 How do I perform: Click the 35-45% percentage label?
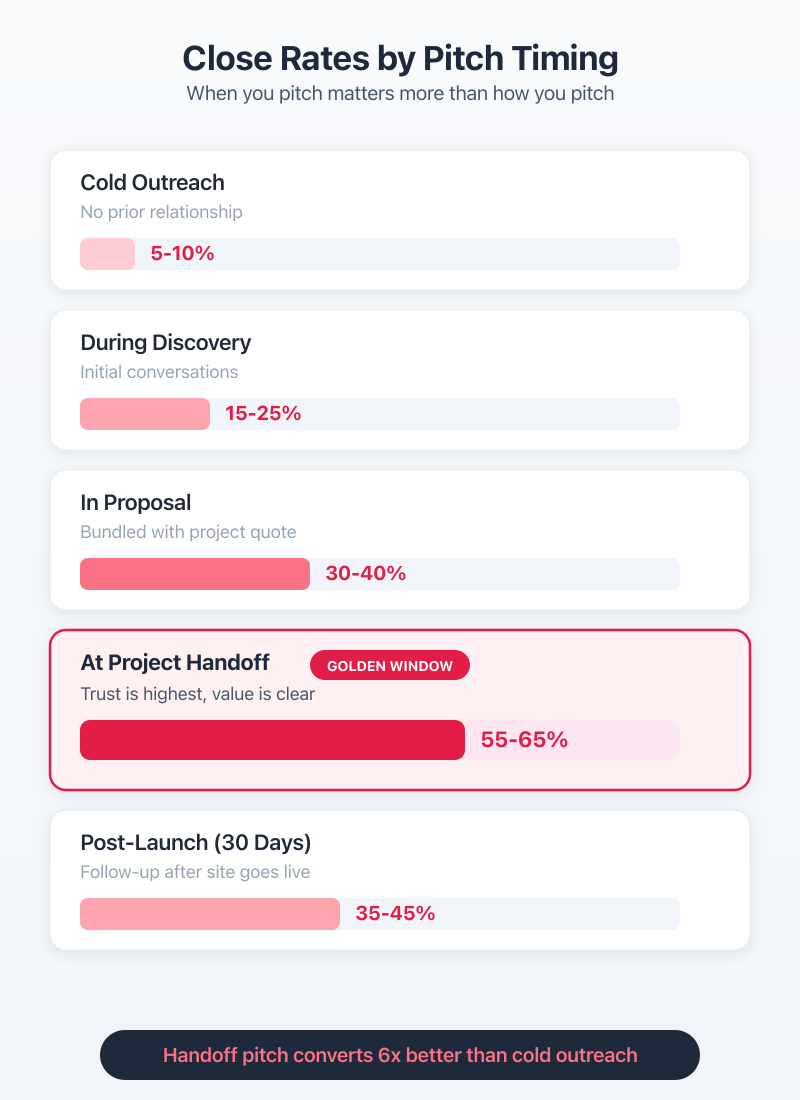395,914
